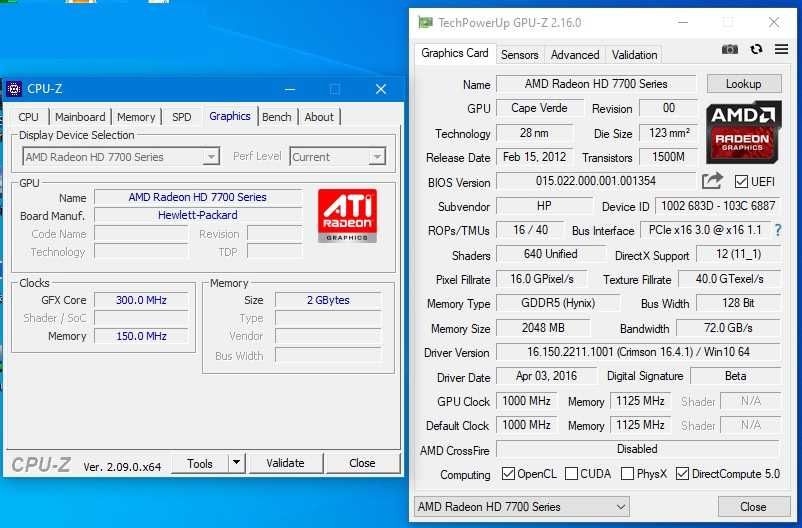Click the 40.0 GTexel/s texture fillrate value
802x528 pixels.
tap(729, 279)
